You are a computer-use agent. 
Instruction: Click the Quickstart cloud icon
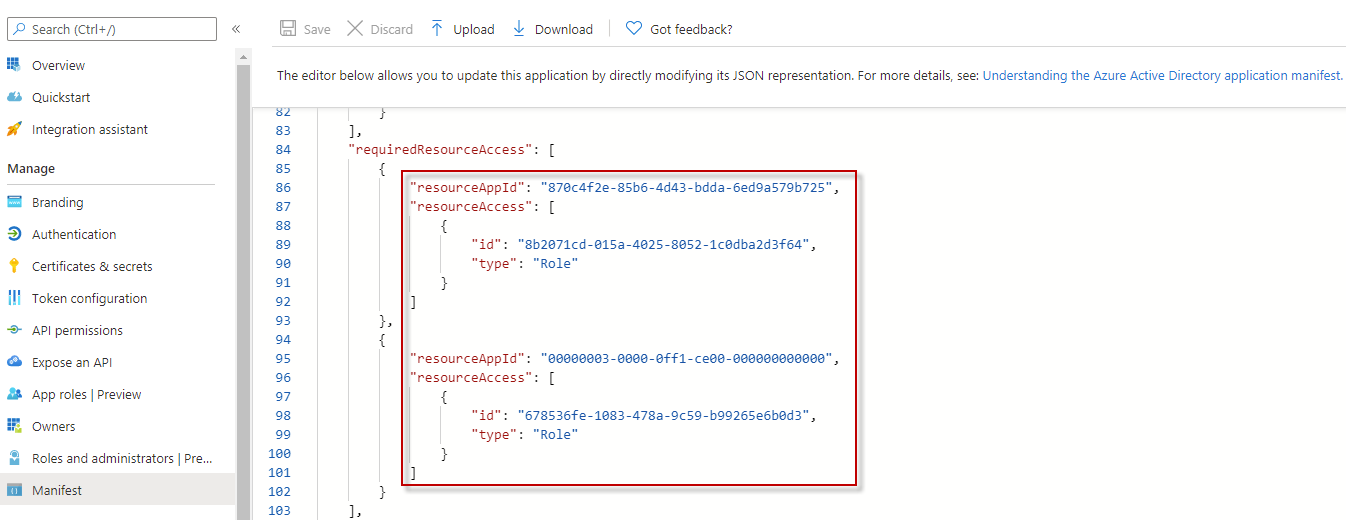(x=14, y=97)
